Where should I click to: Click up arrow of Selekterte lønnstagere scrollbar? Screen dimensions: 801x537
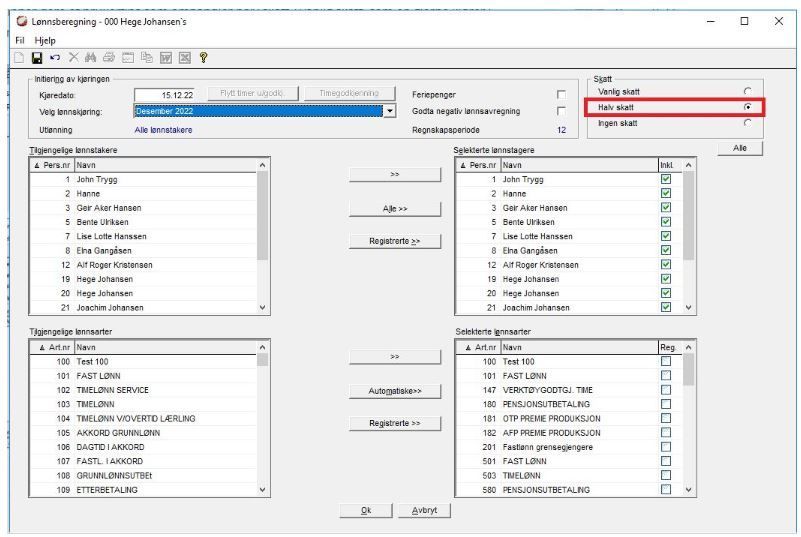(688, 165)
